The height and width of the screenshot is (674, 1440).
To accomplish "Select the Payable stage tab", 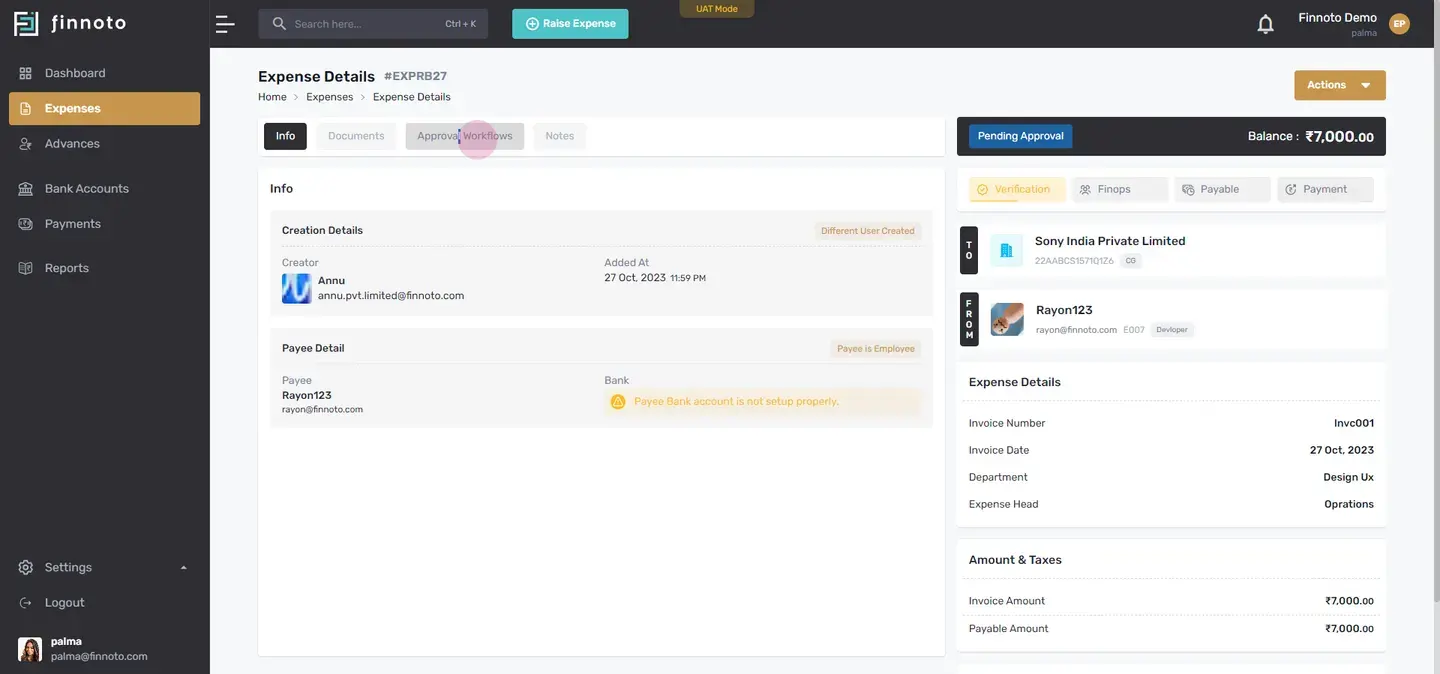I will pyautogui.click(x=1223, y=189).
